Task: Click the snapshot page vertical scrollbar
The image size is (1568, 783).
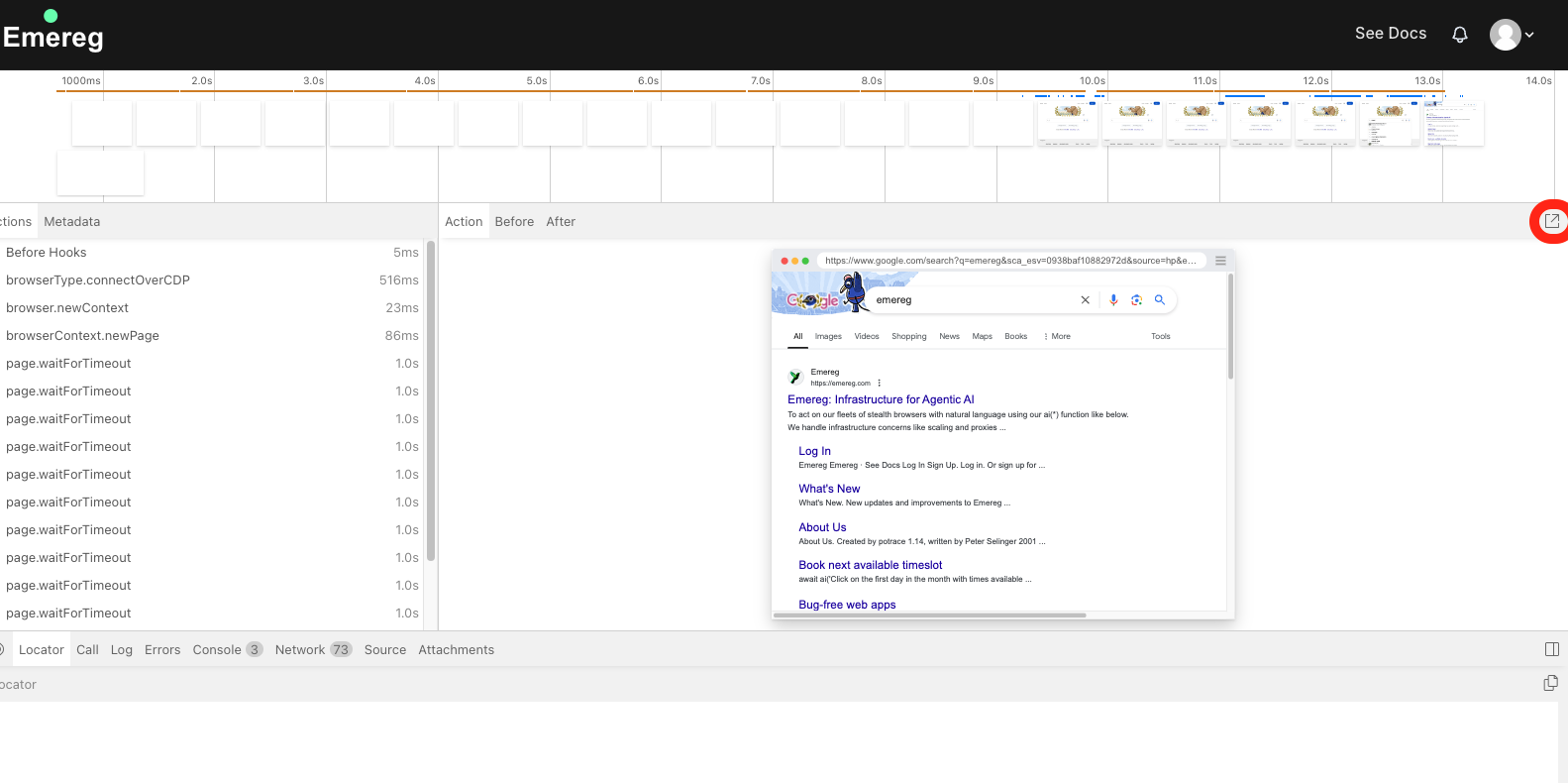Action: tap(1230, 327)
